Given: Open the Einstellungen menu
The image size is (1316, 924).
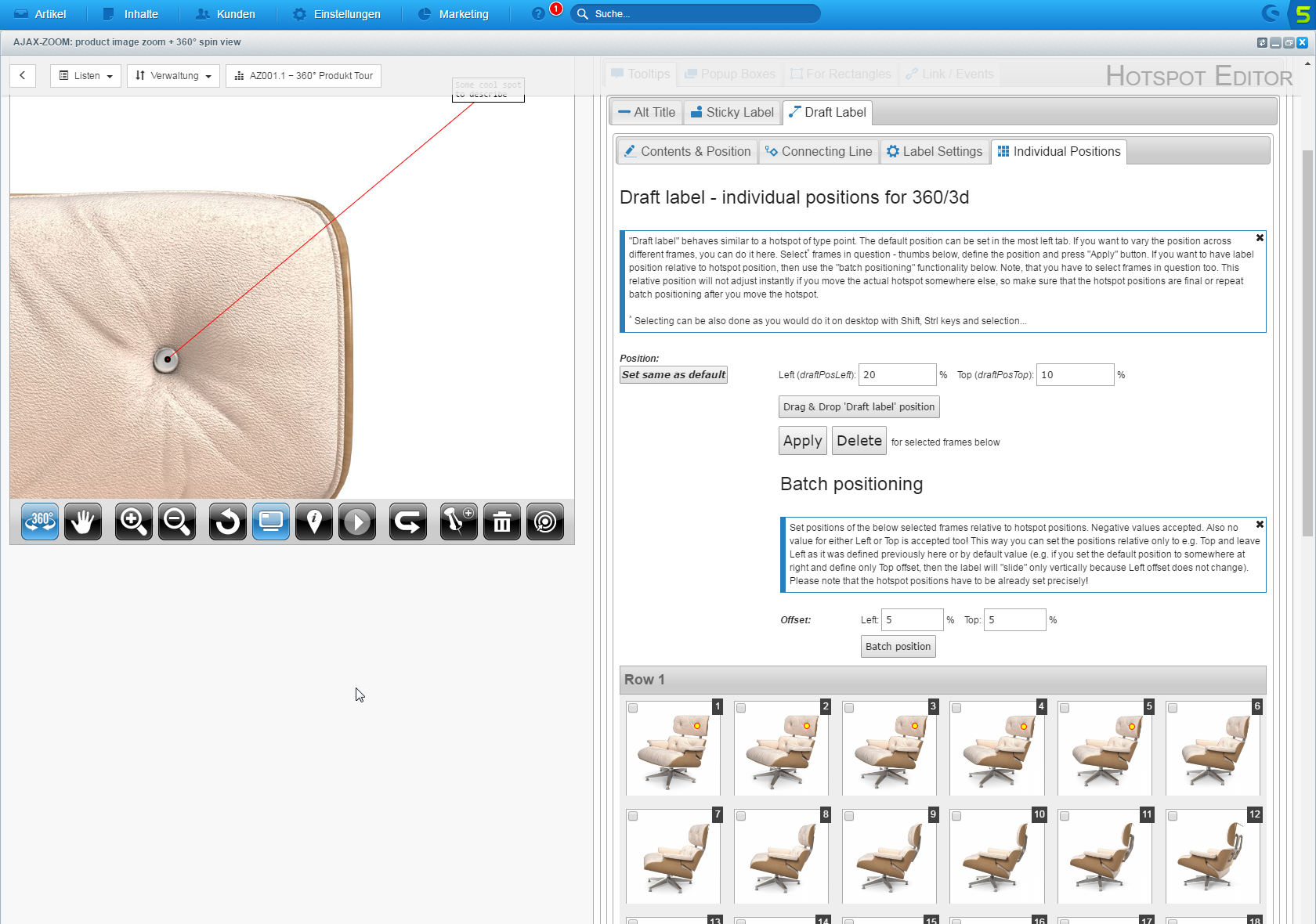Looking at the screenshot, I should (x=337, y=14).
